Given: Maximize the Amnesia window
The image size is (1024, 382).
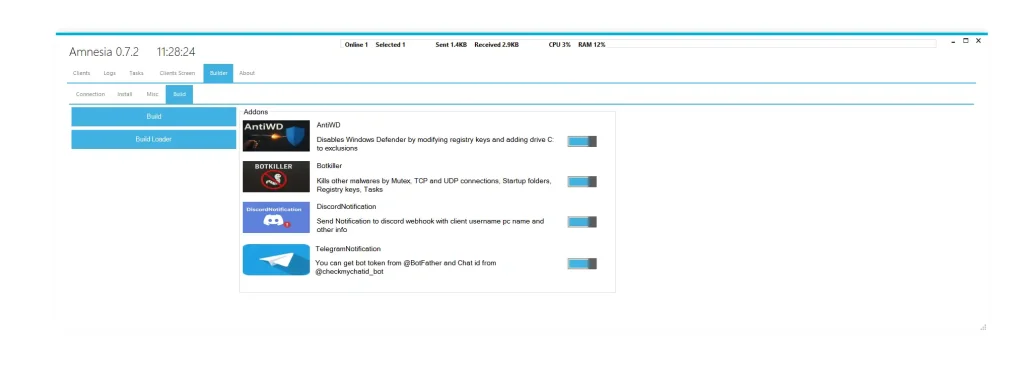Looking at the screenshot, I should point(966,40).
